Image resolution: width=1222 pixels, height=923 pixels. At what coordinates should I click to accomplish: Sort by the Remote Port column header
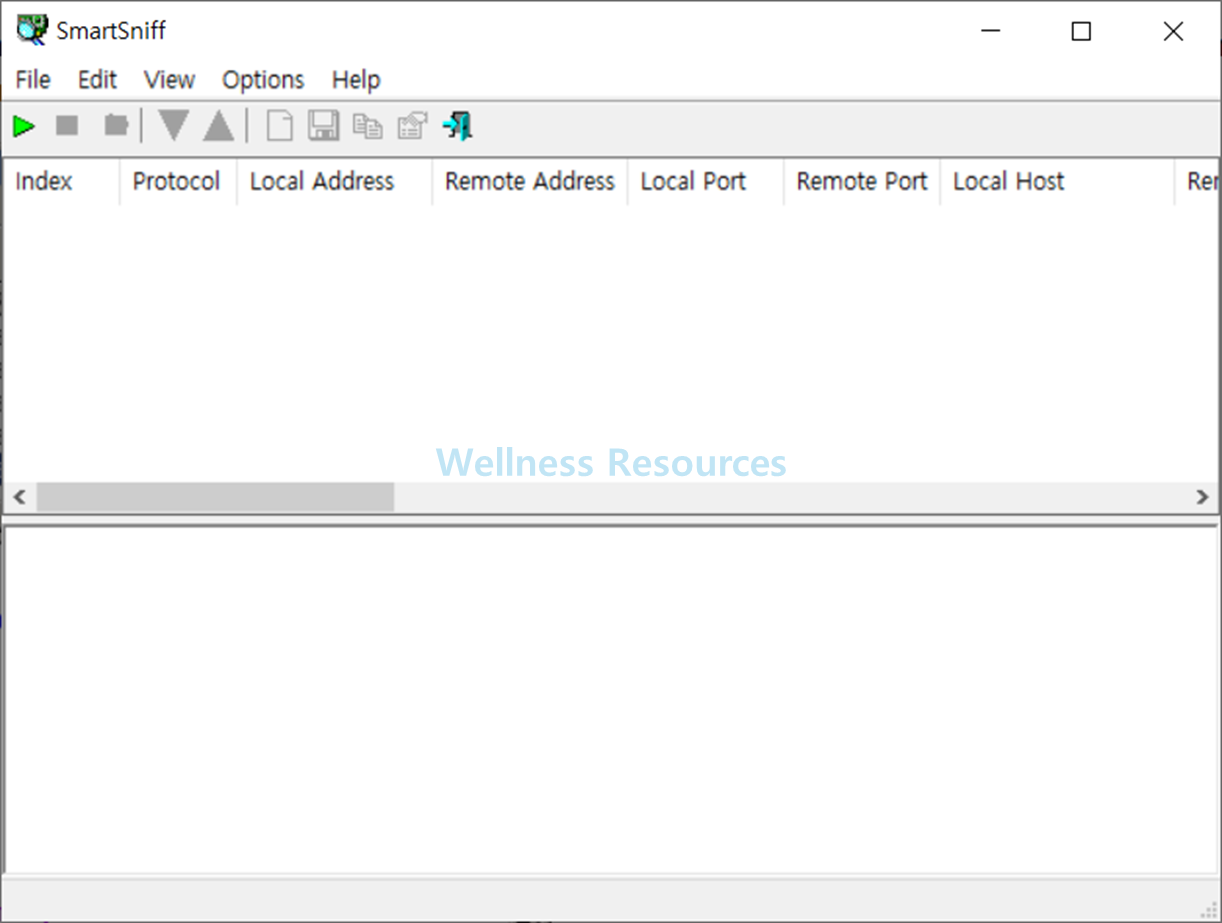point(862,182)
